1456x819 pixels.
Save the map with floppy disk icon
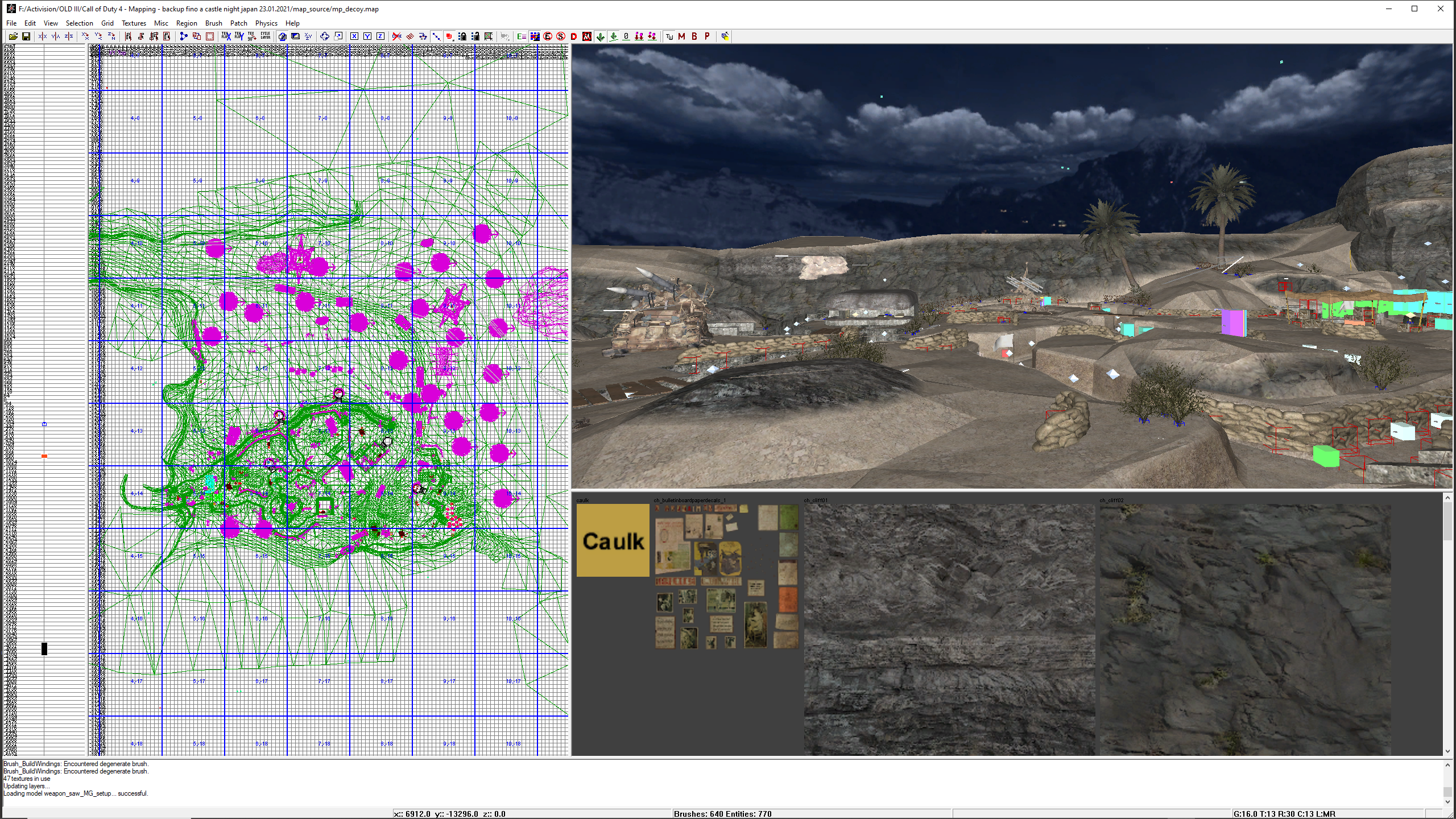point(26,36)
